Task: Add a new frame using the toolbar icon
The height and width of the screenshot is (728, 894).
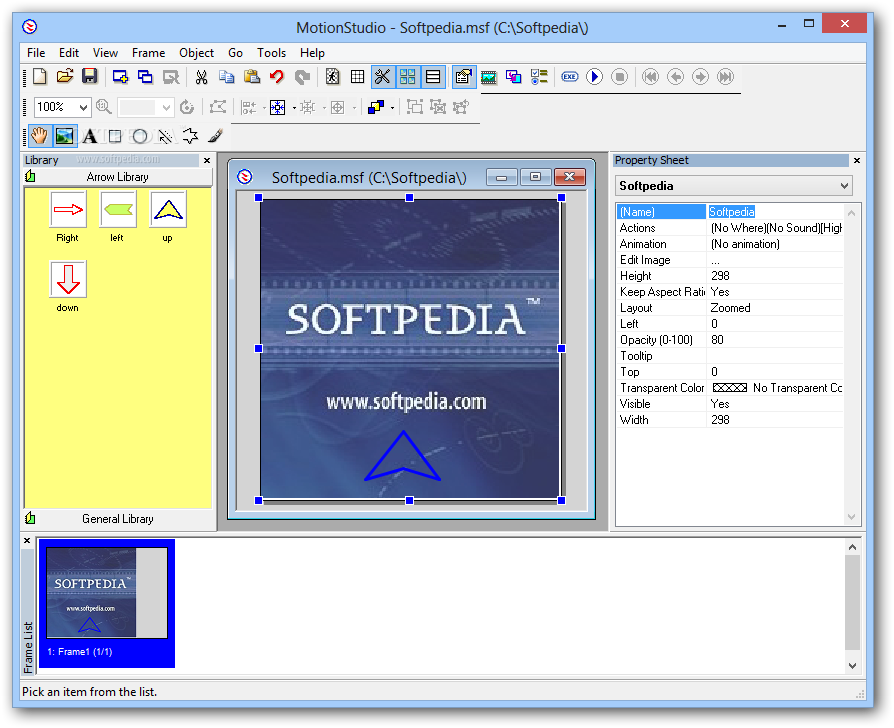Action: (120, 76)
